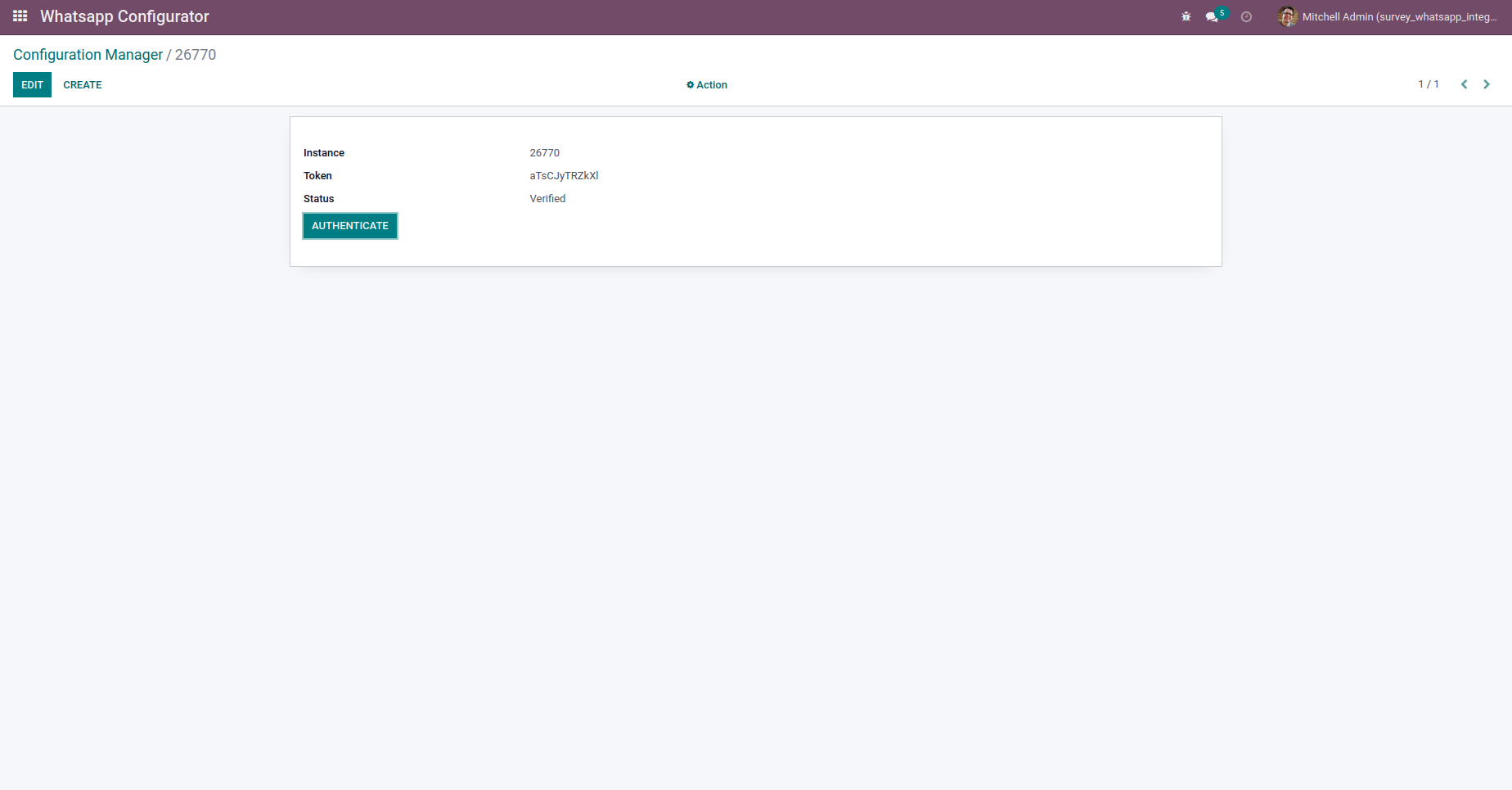Go to previous record arrow
The height and width of the screenshot is (790, 1512).
1465,84
